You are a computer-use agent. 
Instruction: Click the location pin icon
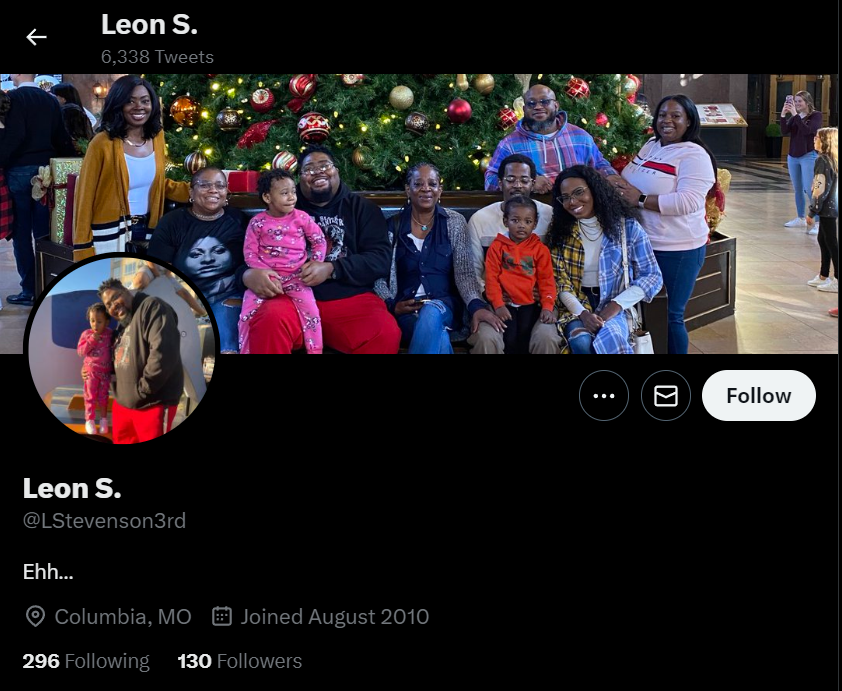point(35,616)
